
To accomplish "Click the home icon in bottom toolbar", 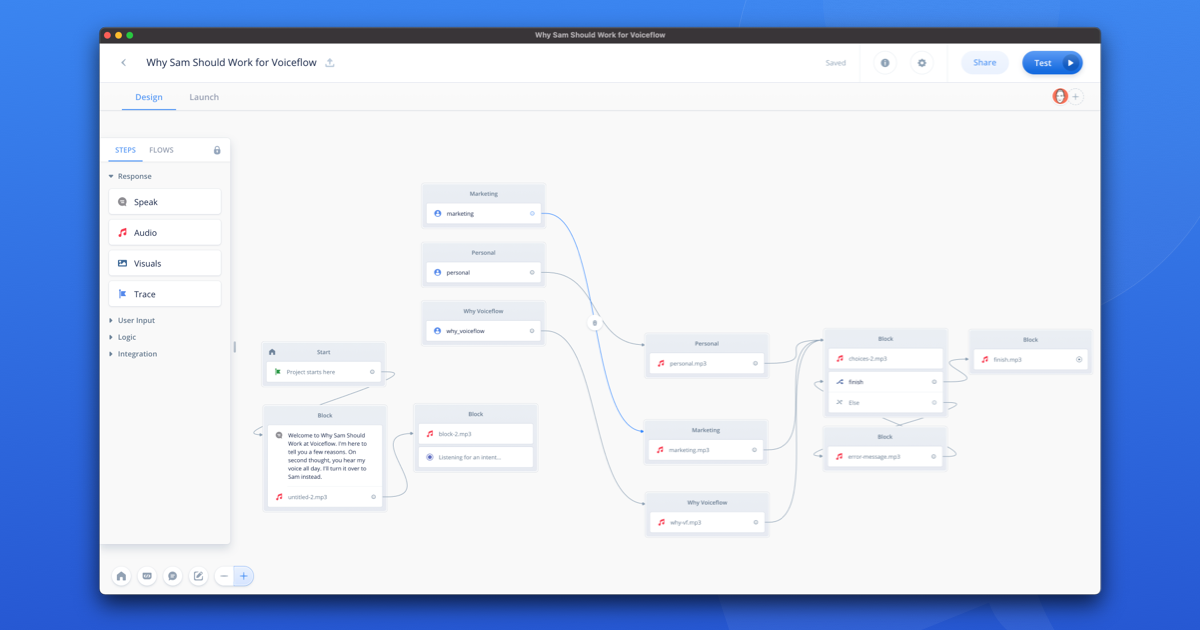I will [121, 576].
